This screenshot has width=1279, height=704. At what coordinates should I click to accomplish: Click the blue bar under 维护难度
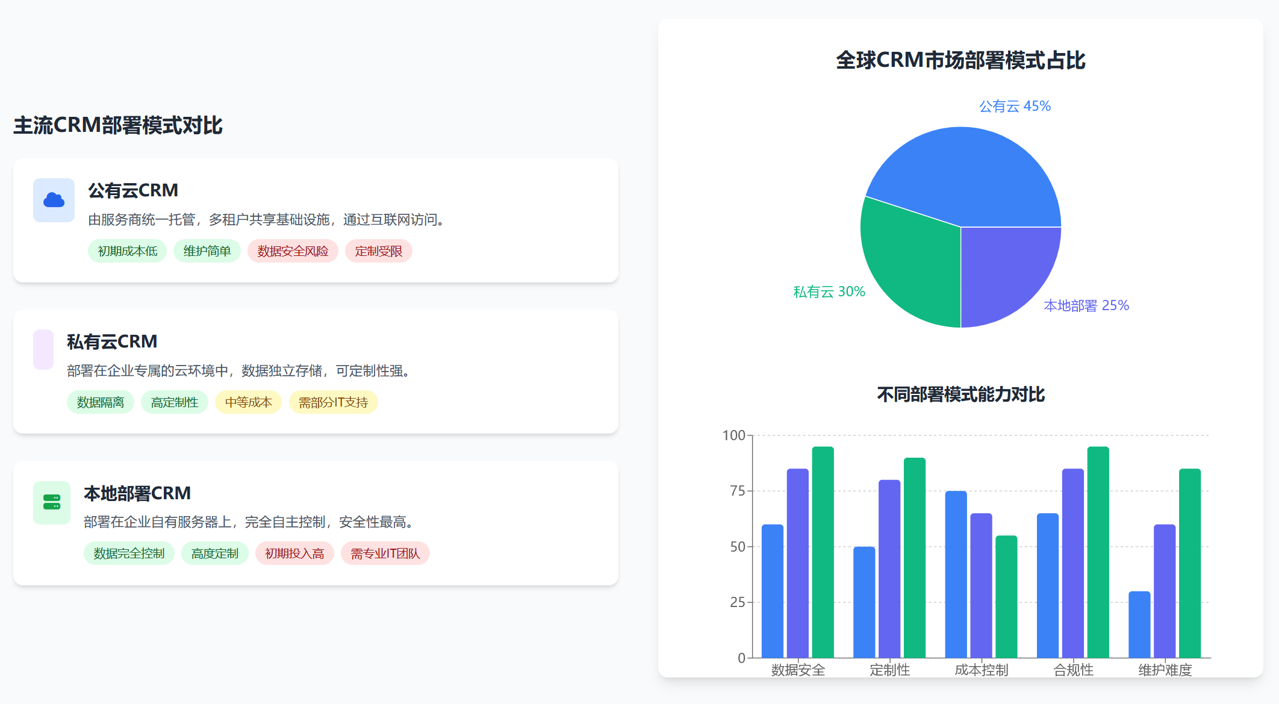(x=1139, y=625)
